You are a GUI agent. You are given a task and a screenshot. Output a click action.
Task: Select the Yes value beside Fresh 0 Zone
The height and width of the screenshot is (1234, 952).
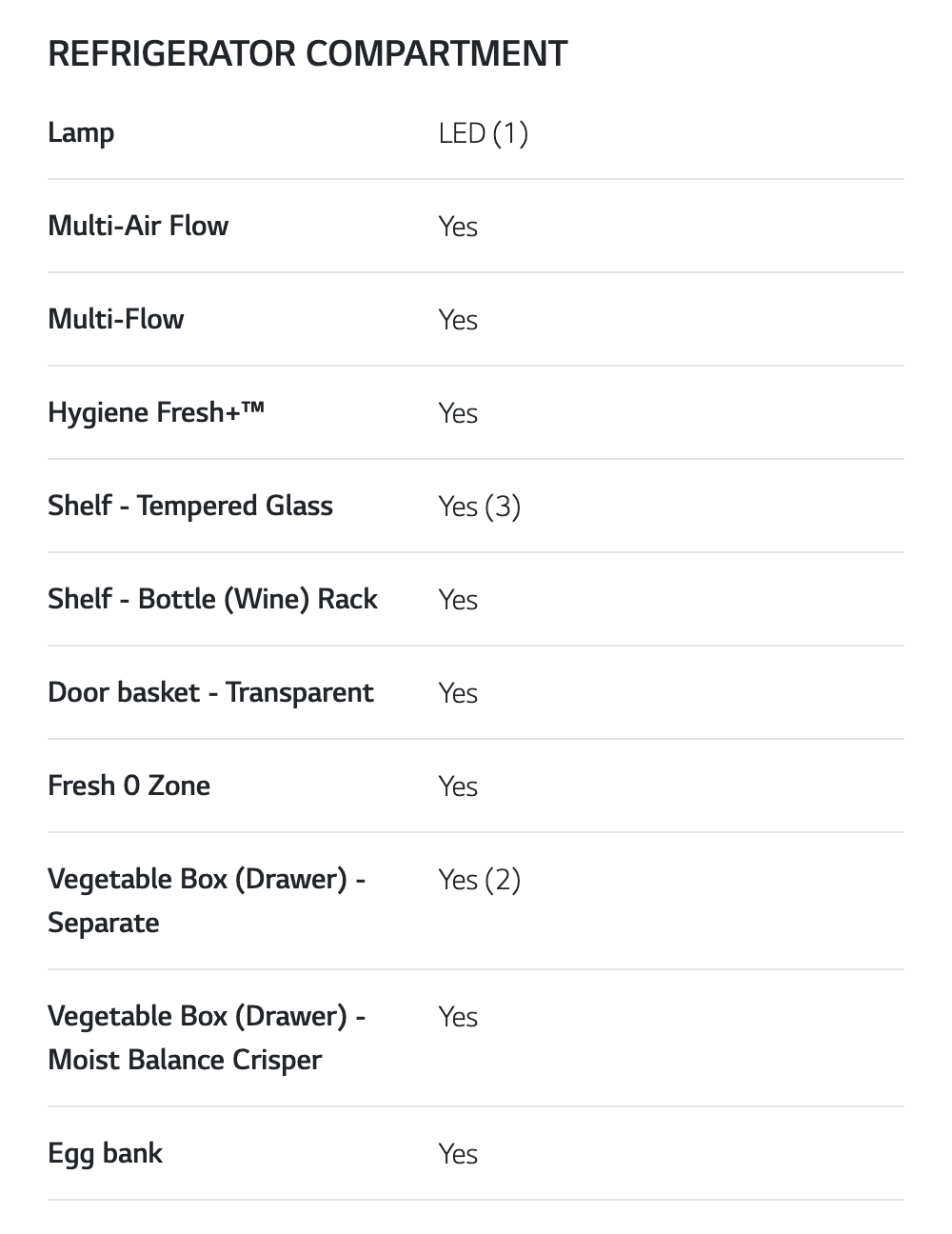pos(458,786)
